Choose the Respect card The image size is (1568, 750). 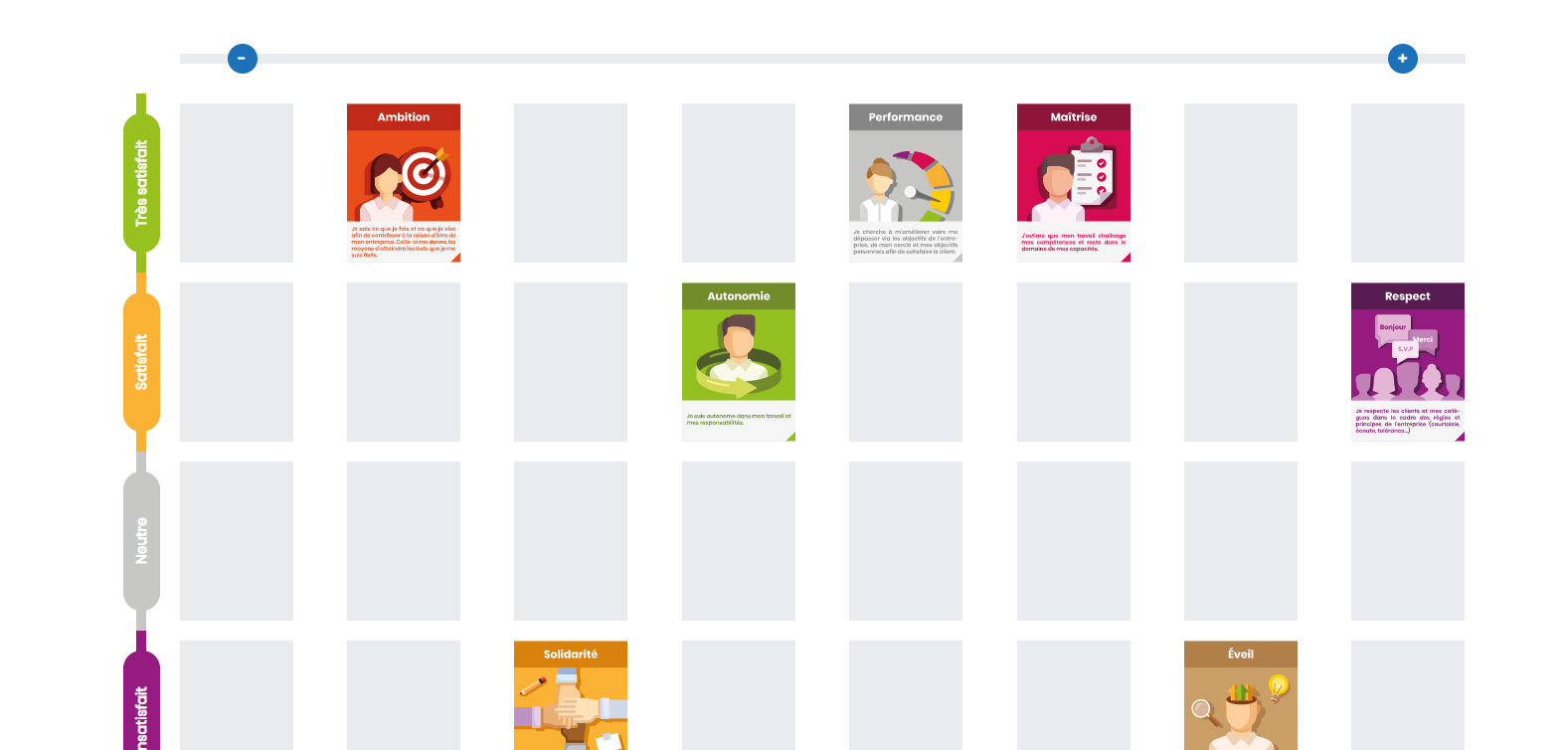point(1408,362)
